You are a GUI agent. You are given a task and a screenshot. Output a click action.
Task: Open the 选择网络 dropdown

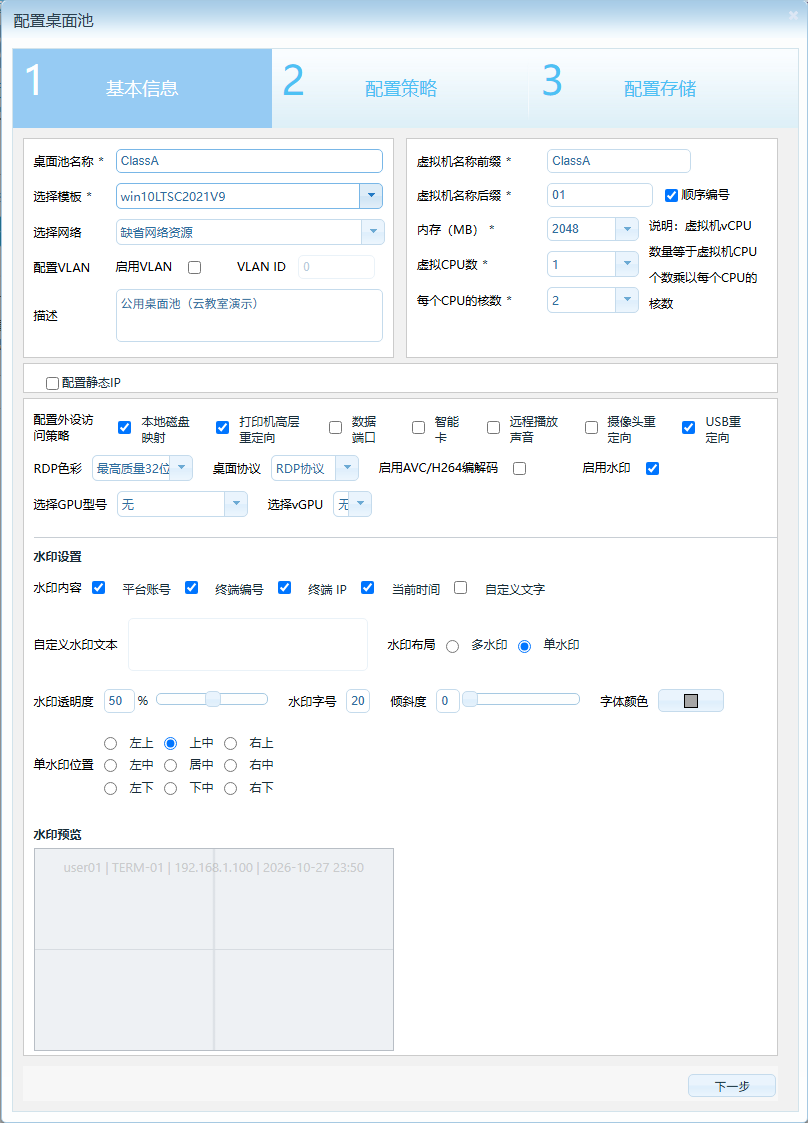pos(372,232)
